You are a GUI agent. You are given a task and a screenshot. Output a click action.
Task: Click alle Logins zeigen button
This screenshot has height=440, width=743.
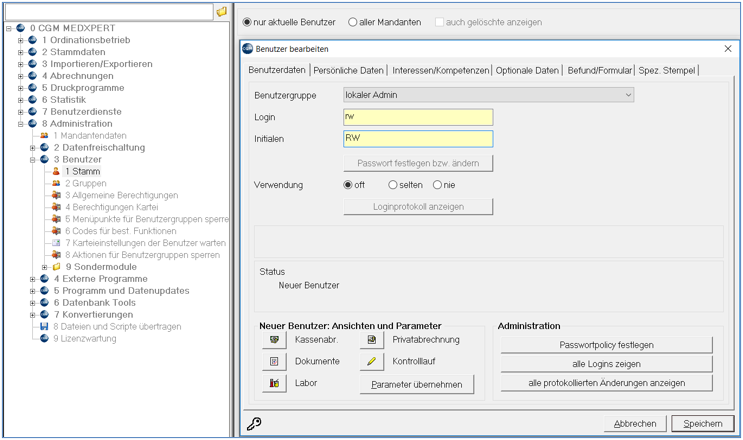pyautogui.click(x=607, y=364)
